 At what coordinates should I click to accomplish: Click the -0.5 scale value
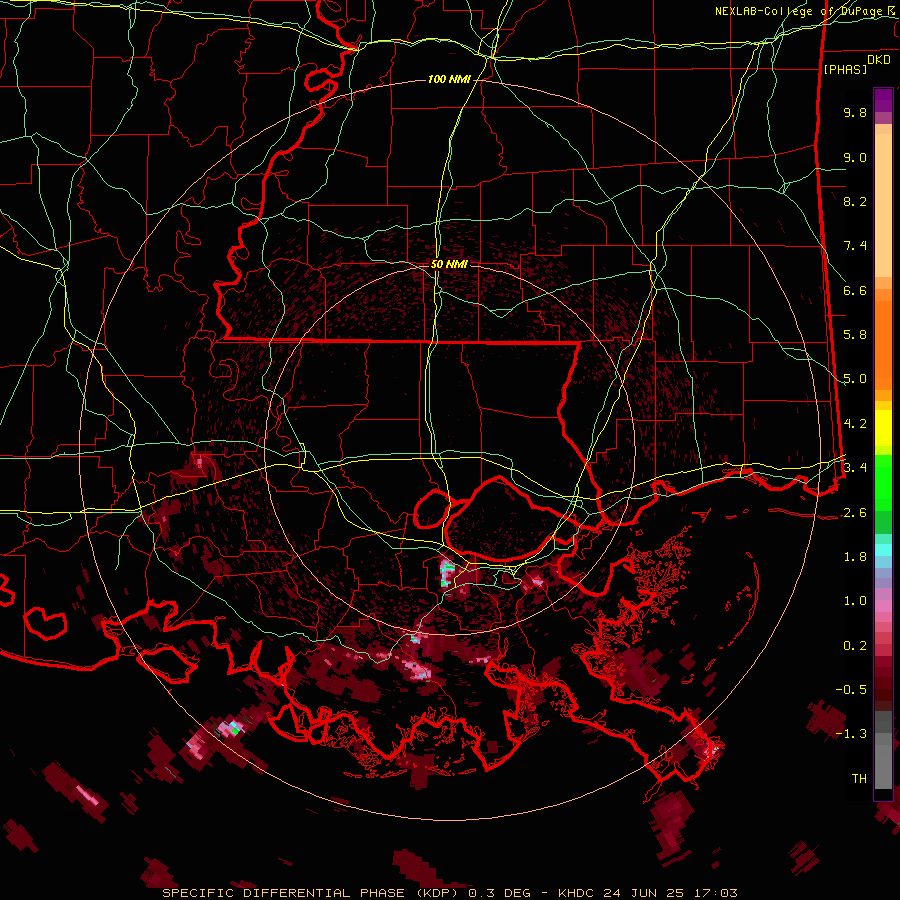pyautogui.click(x=851, y=690)
